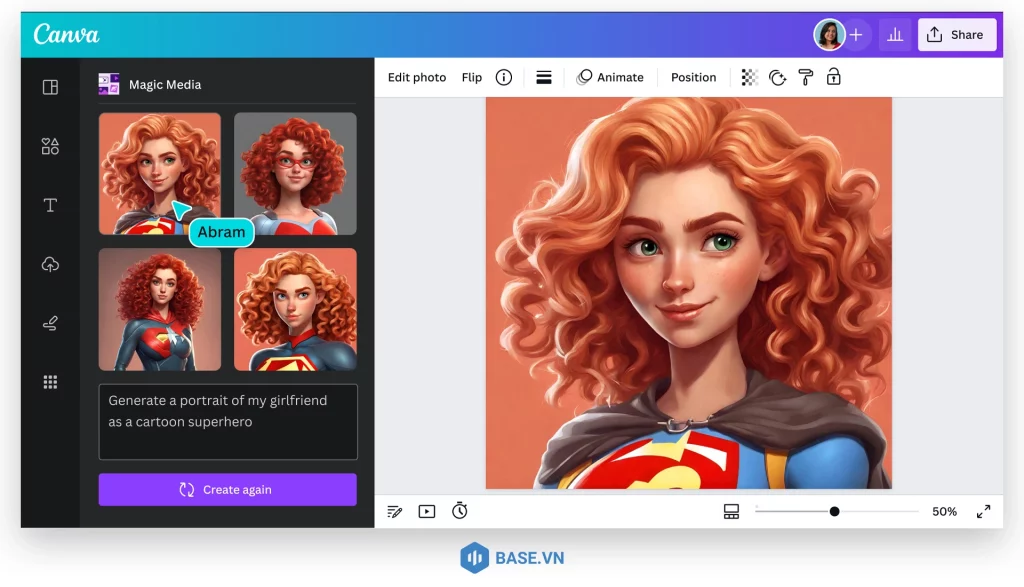Click the Share button

957,35
